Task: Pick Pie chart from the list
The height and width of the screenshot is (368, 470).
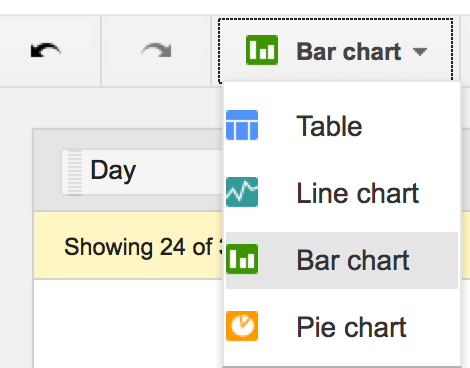Action: (x=342, y=327)
